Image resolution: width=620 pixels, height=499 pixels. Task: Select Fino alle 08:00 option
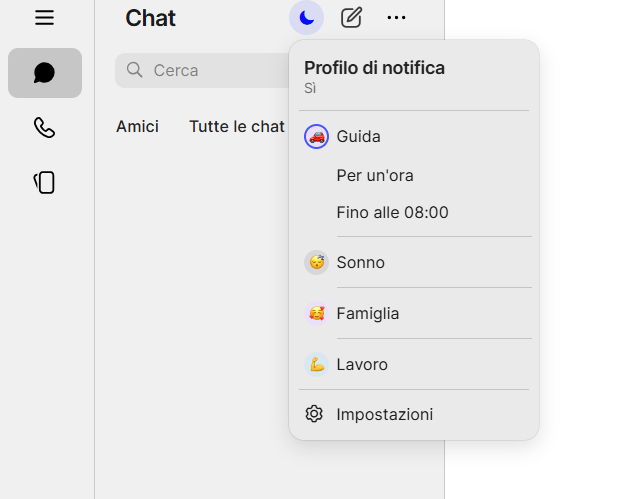pyautogui.click(x=392, y=213)
